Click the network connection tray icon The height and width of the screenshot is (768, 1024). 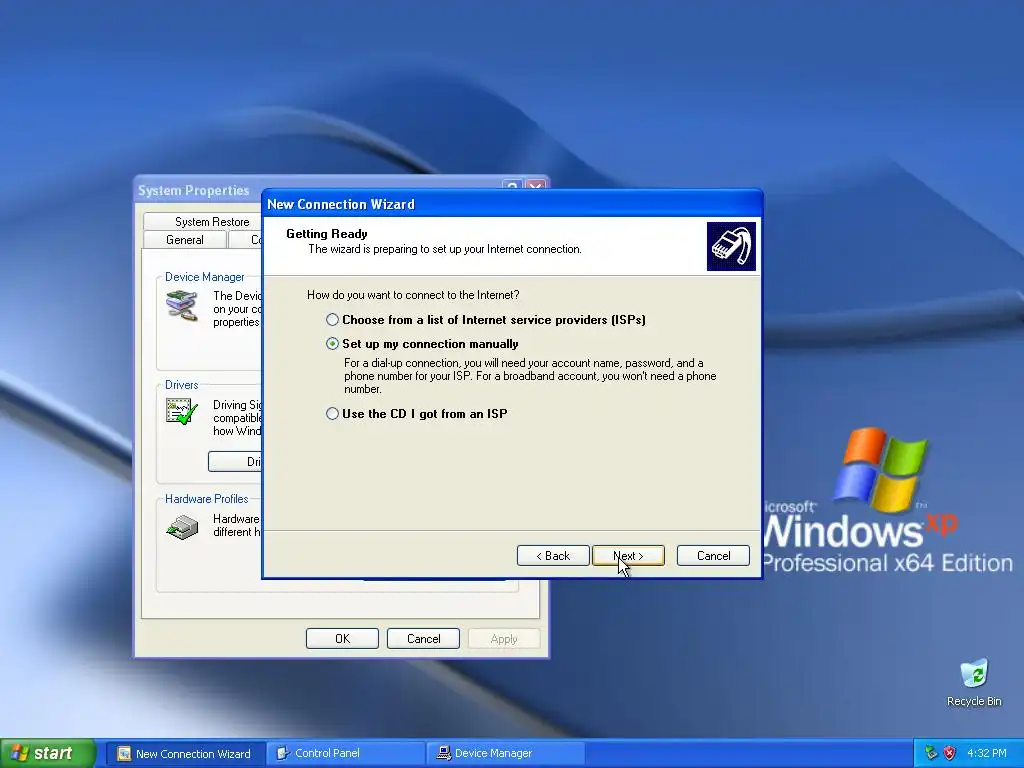[x=931, y=754]
